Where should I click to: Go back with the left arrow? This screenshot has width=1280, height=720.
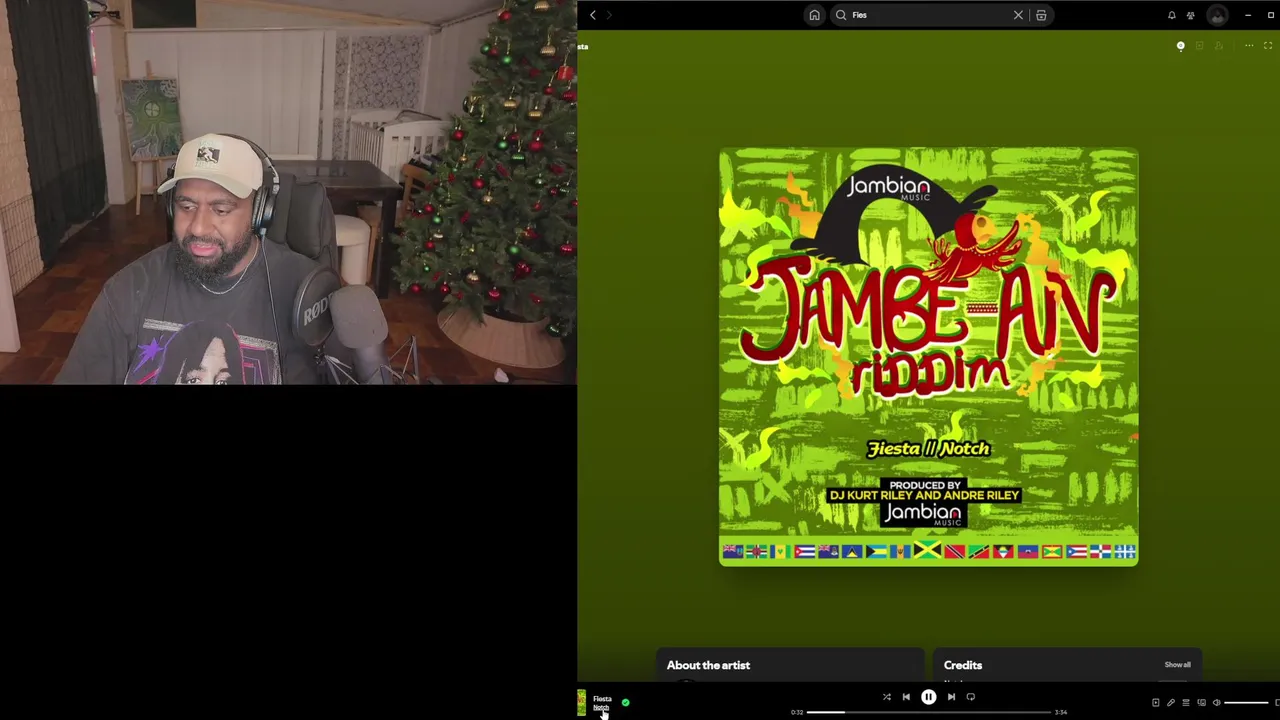coord(592,15)
